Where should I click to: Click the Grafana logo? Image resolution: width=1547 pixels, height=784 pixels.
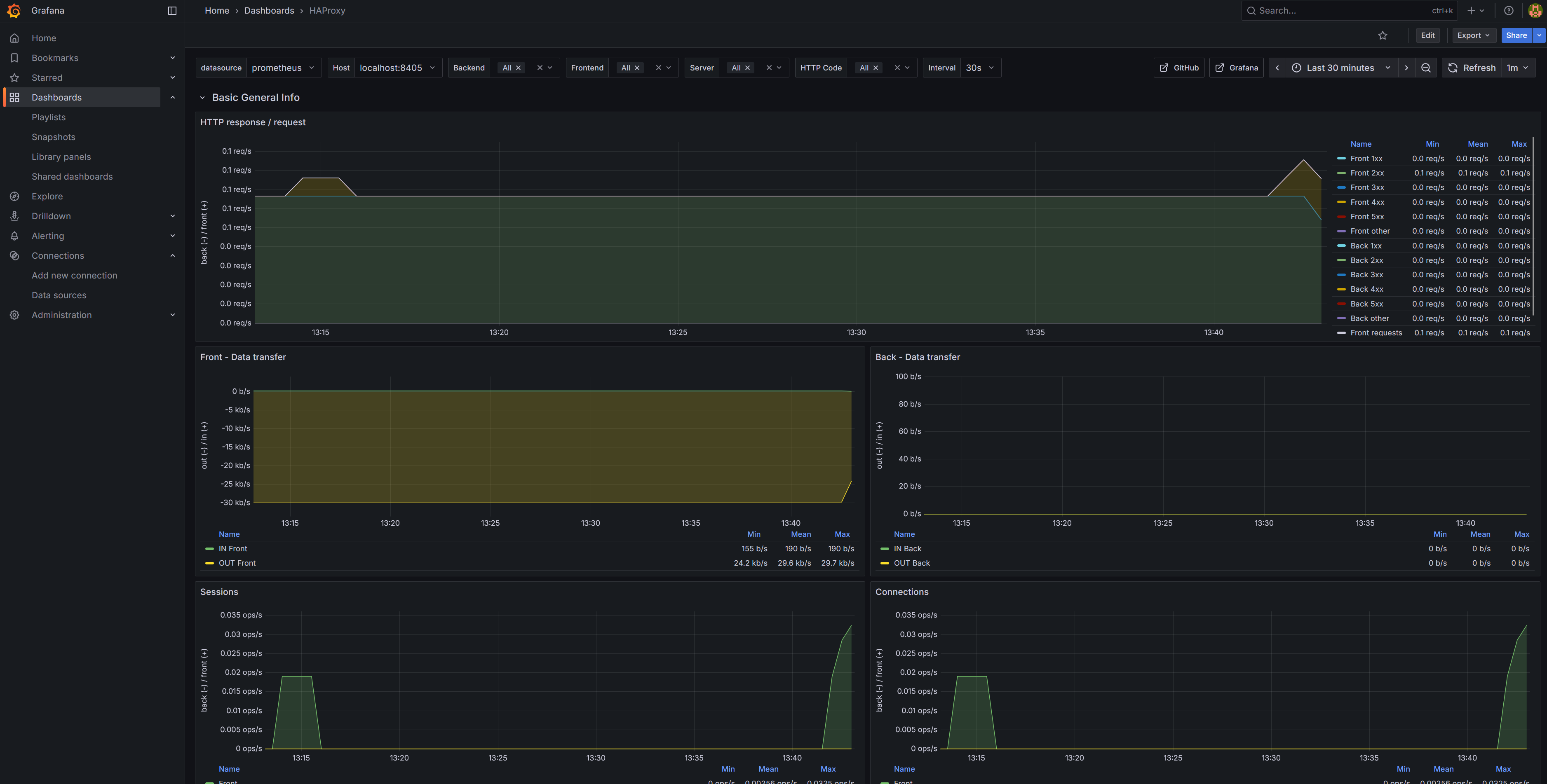pyautogui.click(x=14, y=10)
